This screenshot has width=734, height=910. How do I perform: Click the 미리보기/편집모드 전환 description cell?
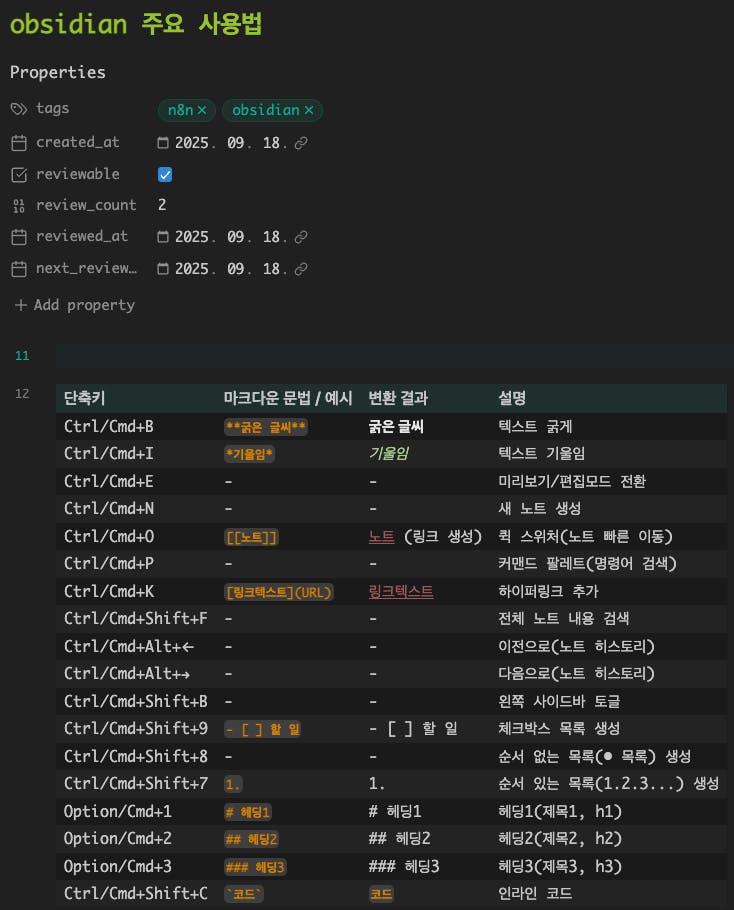(572, 482)
